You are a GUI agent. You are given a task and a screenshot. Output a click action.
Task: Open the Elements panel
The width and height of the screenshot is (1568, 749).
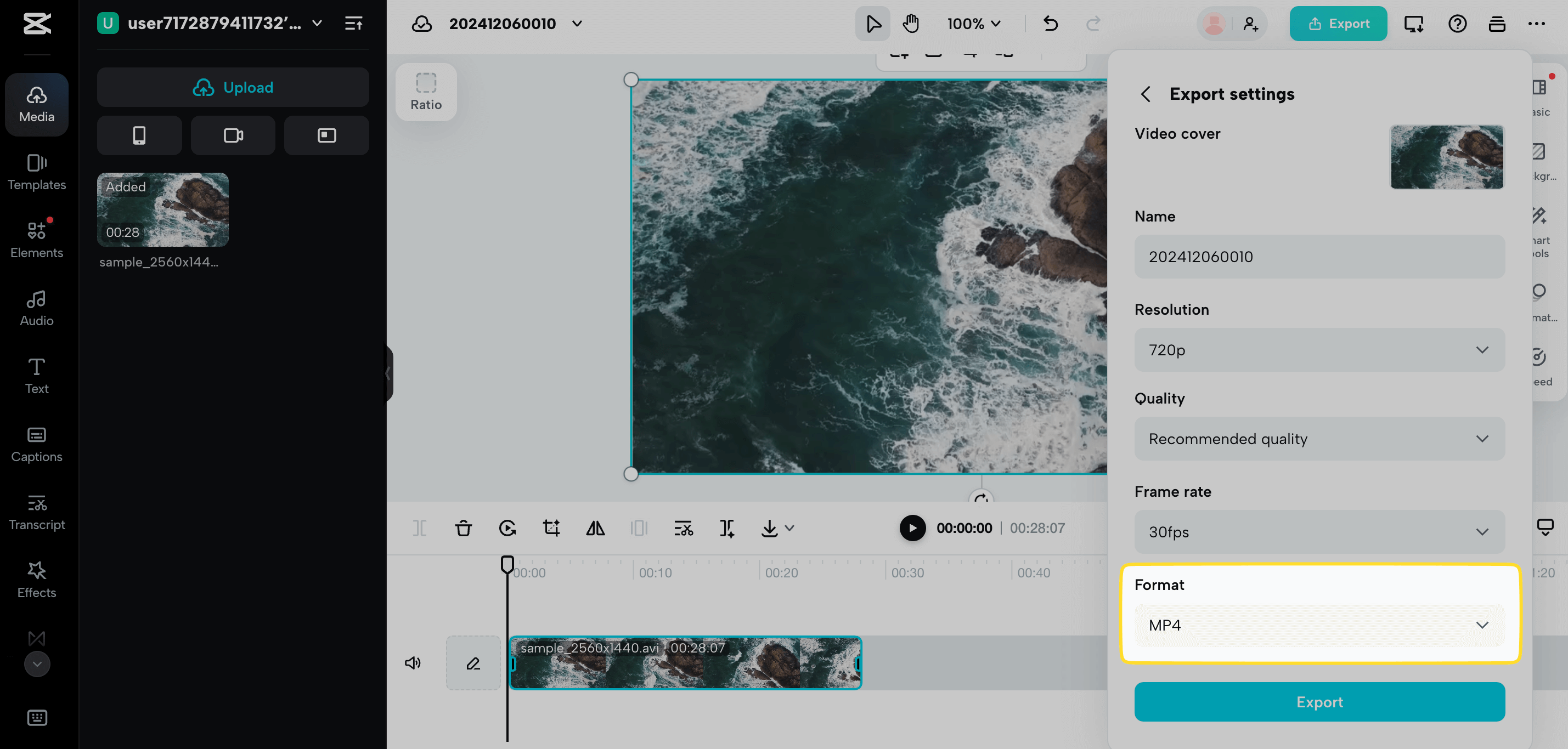pyautogui.click(x=37, y=240)
